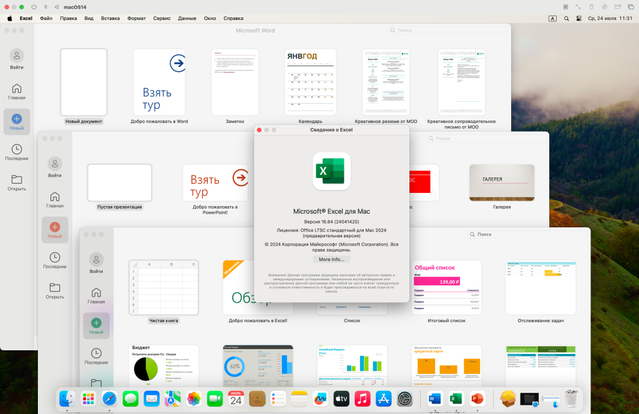Click Открыть in the Word window sidebar
Viewport: 639px width, 414px height.
(x=17, y=183)
